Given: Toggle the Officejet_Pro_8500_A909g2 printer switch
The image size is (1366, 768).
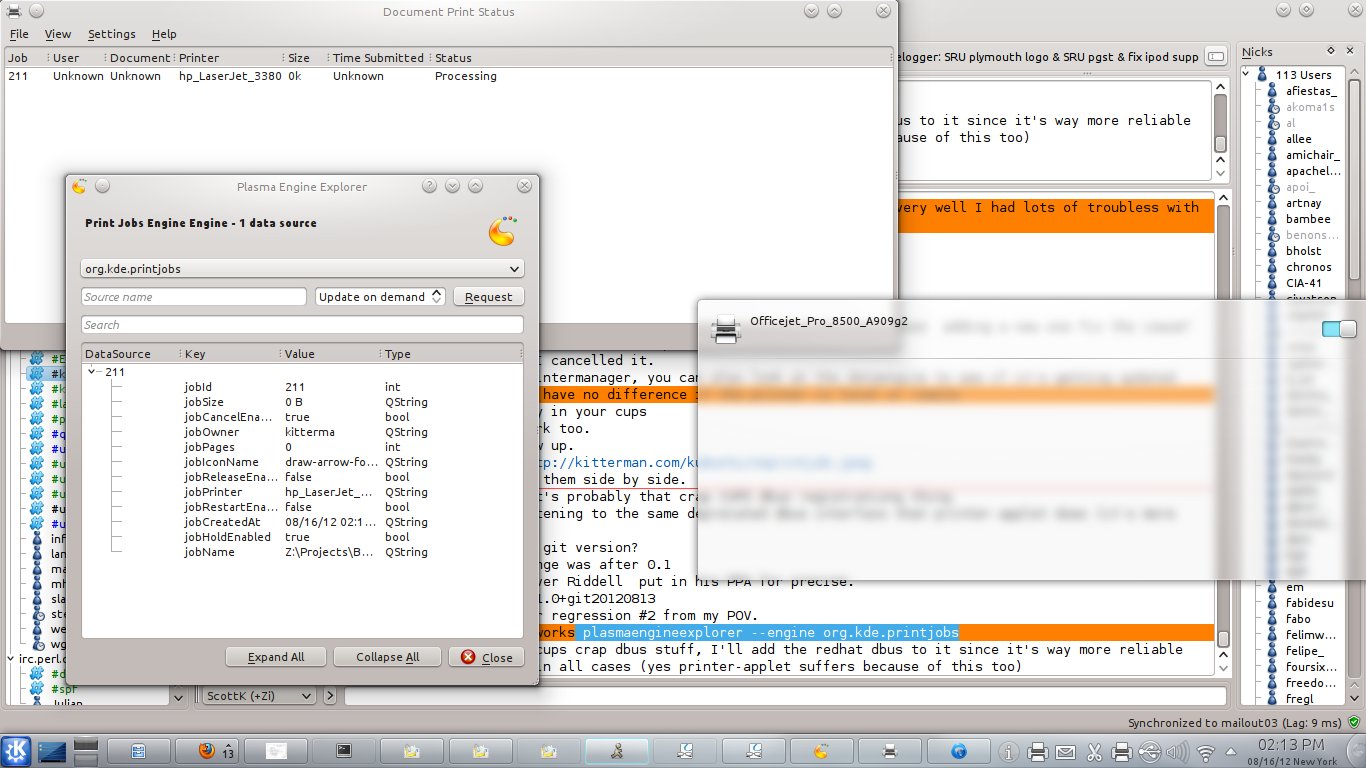Looking at the screenshot, I should (1338, 329).
